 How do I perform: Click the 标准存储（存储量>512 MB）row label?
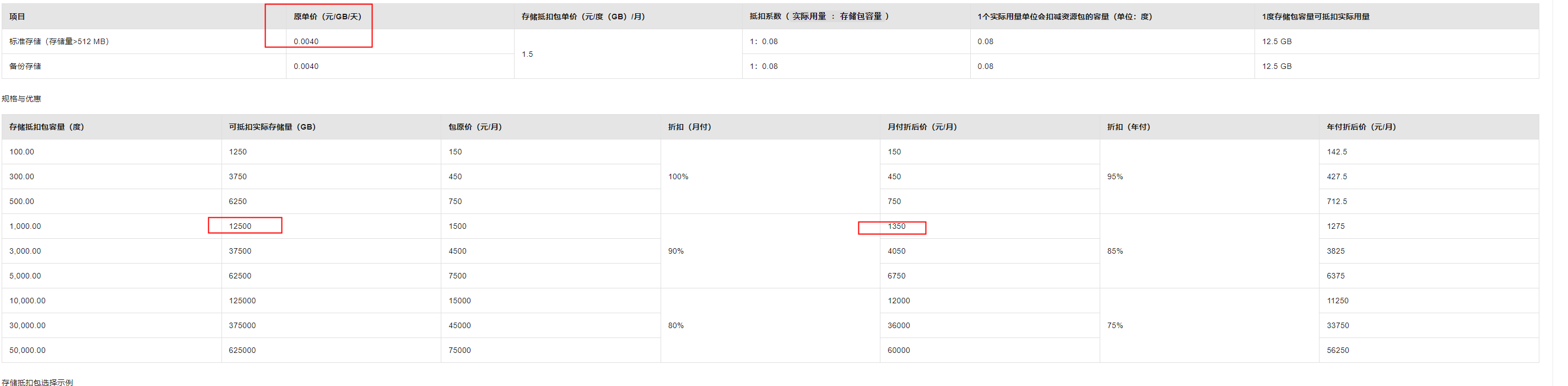[x=59, y=41]
